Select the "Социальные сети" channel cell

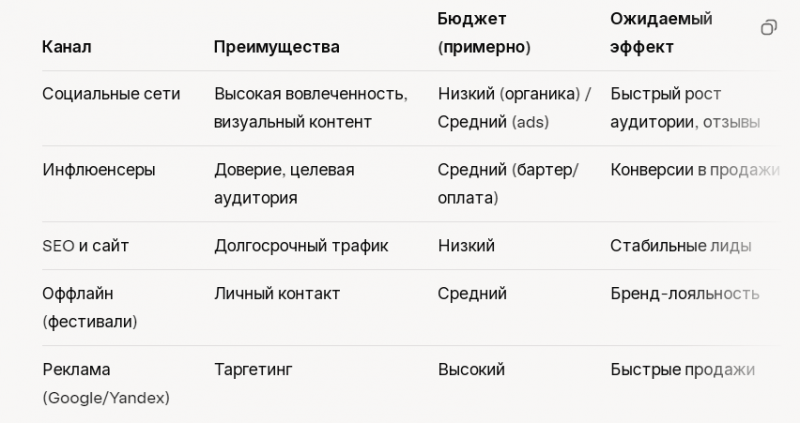pos(111,94)
